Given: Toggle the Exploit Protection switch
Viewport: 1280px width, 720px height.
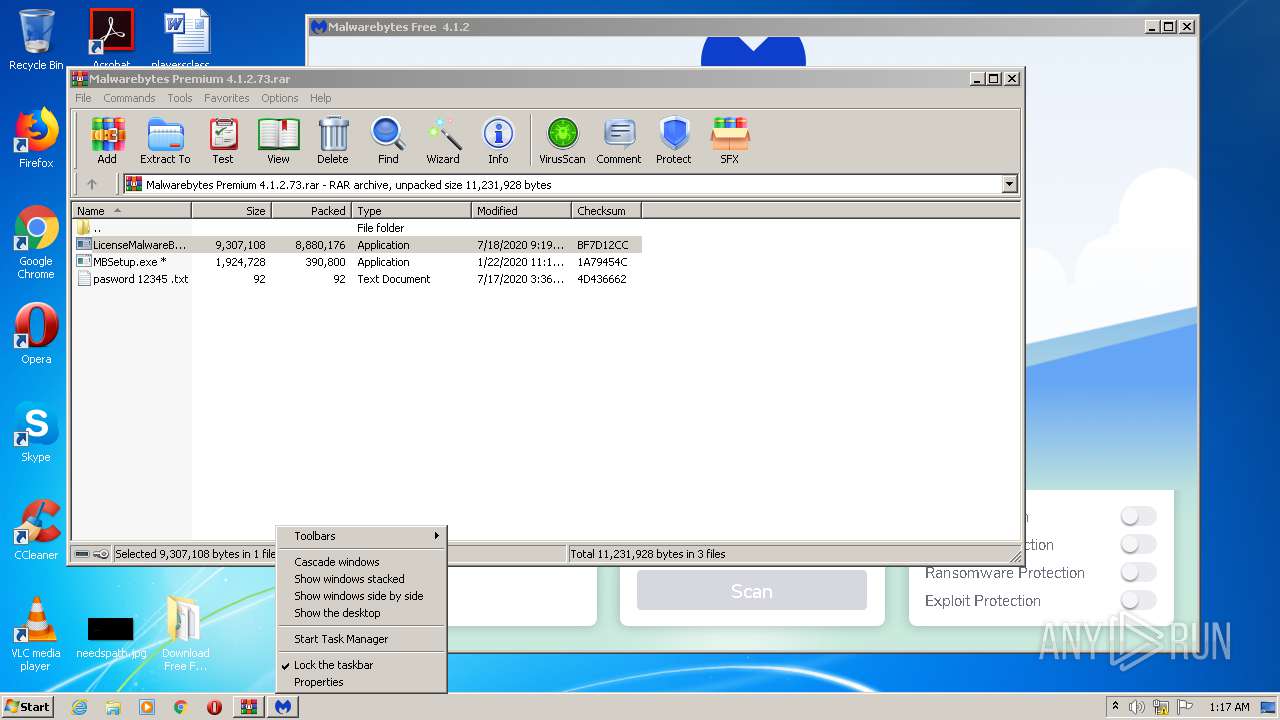Looking at the screenshot, I should point(1138,600).
